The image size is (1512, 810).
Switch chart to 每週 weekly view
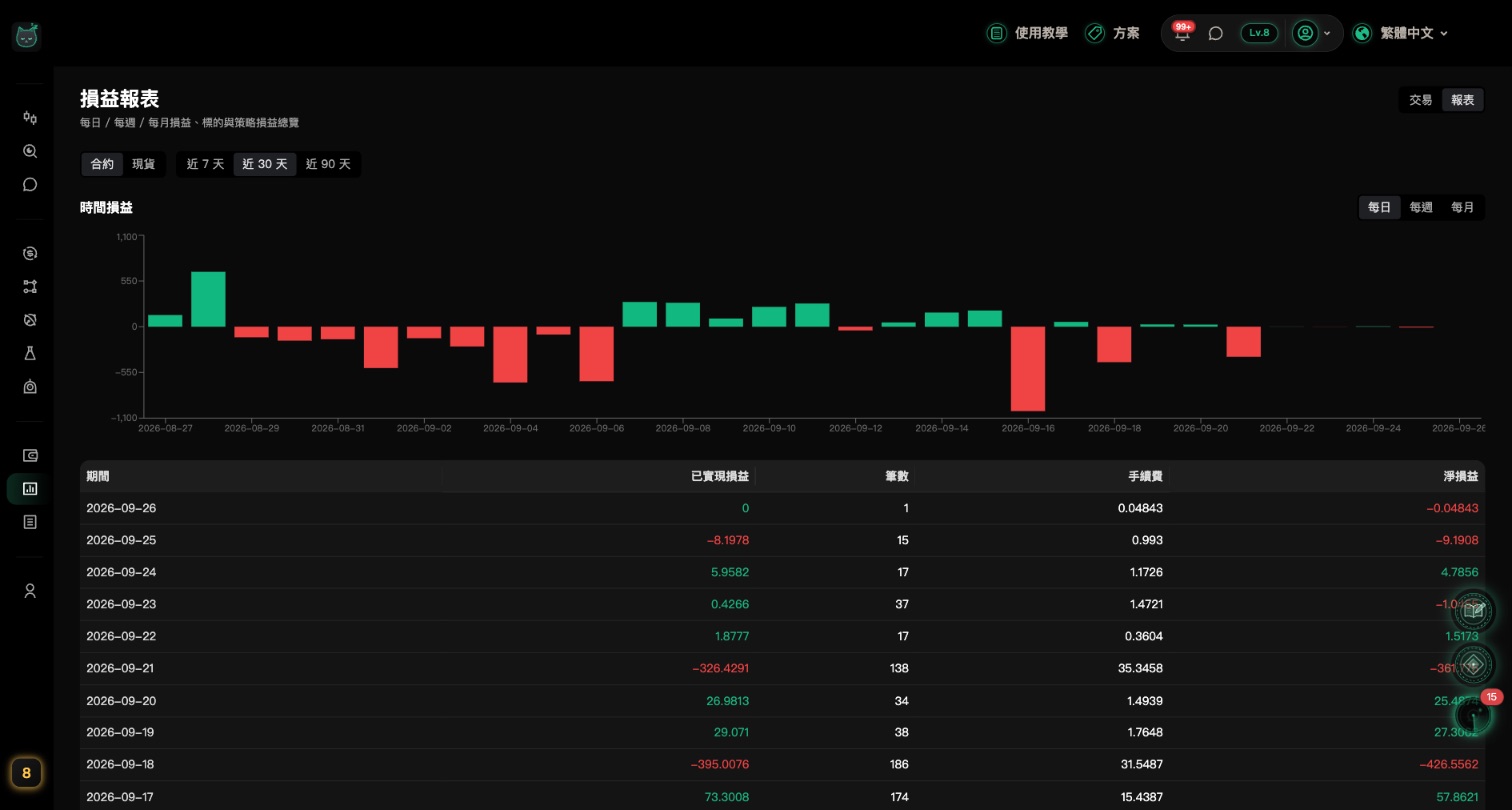click(1421, 207)
